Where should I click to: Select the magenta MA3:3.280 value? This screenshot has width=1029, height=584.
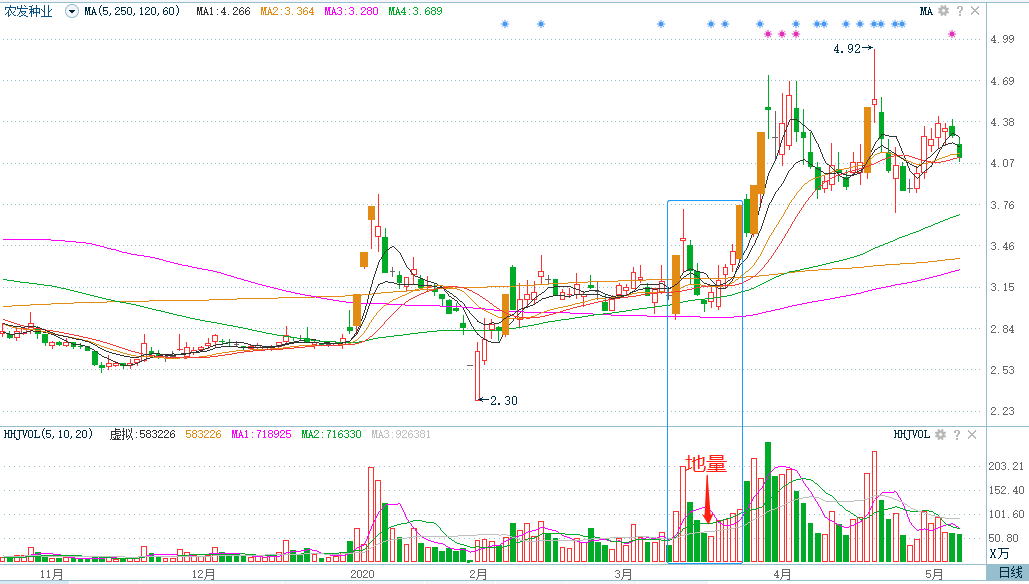351,11
